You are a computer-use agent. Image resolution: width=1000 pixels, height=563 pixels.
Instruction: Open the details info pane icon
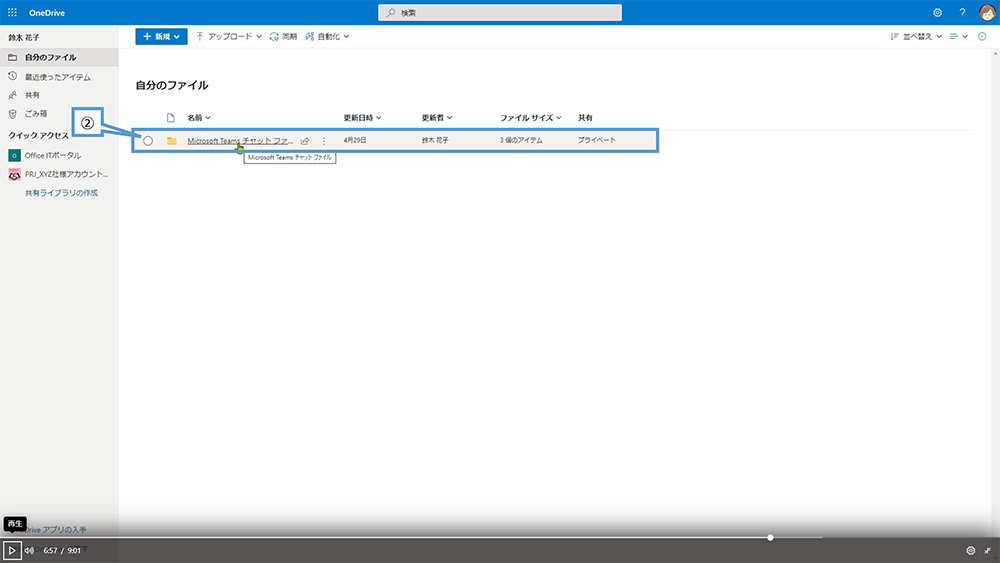click(x=982, y=36)
